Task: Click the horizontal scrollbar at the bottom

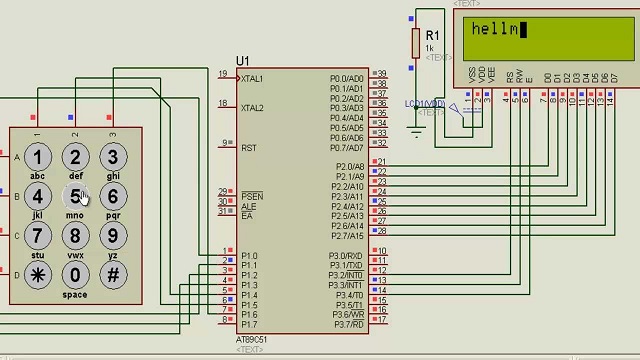Action: pyautogui.click(x=320, y=357)
